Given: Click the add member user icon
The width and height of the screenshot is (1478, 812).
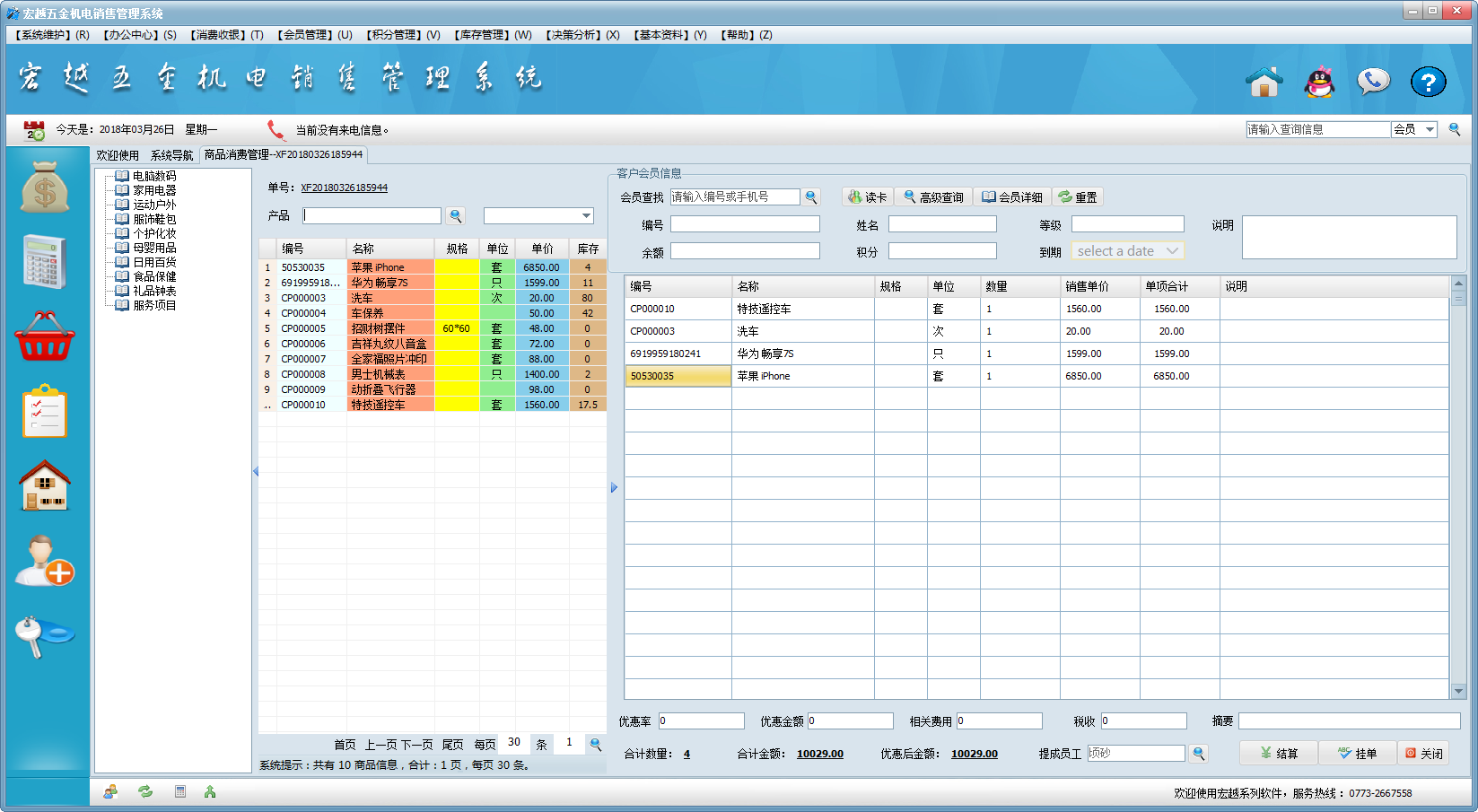Looking at the screenshot, I should click(x=45, y=561).
